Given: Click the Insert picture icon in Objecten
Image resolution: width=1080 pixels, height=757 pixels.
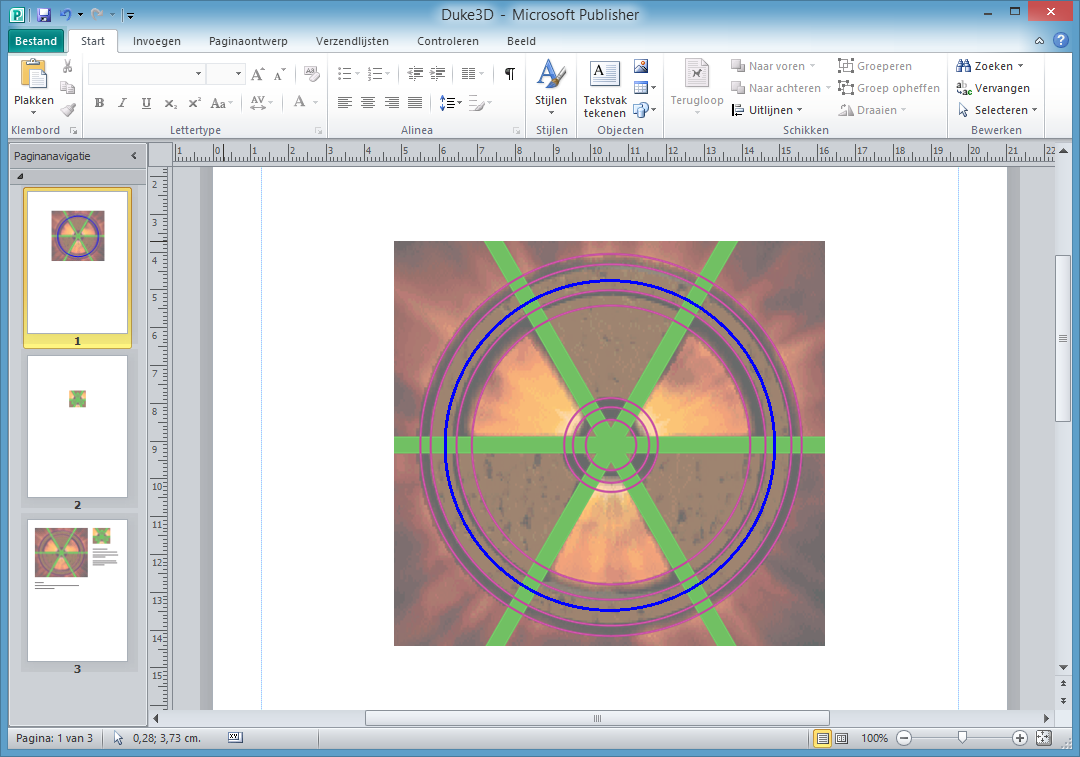Looking at the screenshot, I should [x=641, y=66].
